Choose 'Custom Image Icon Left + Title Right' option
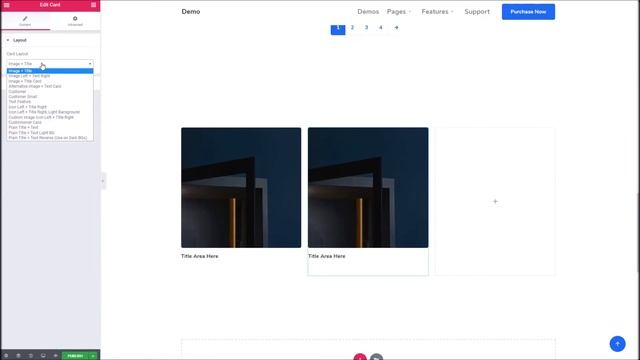Viewport: 640px width, 360px height. (x=50, y=117)
